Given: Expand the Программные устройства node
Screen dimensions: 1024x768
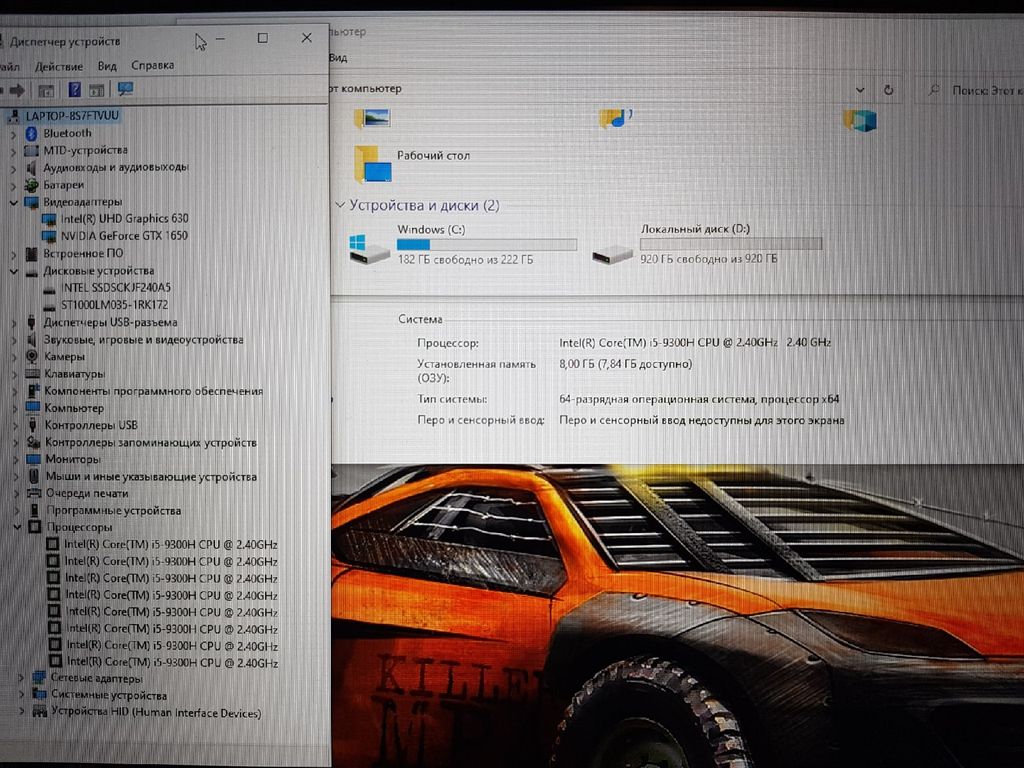Looking at the screenshot, I should click(17, 511).
